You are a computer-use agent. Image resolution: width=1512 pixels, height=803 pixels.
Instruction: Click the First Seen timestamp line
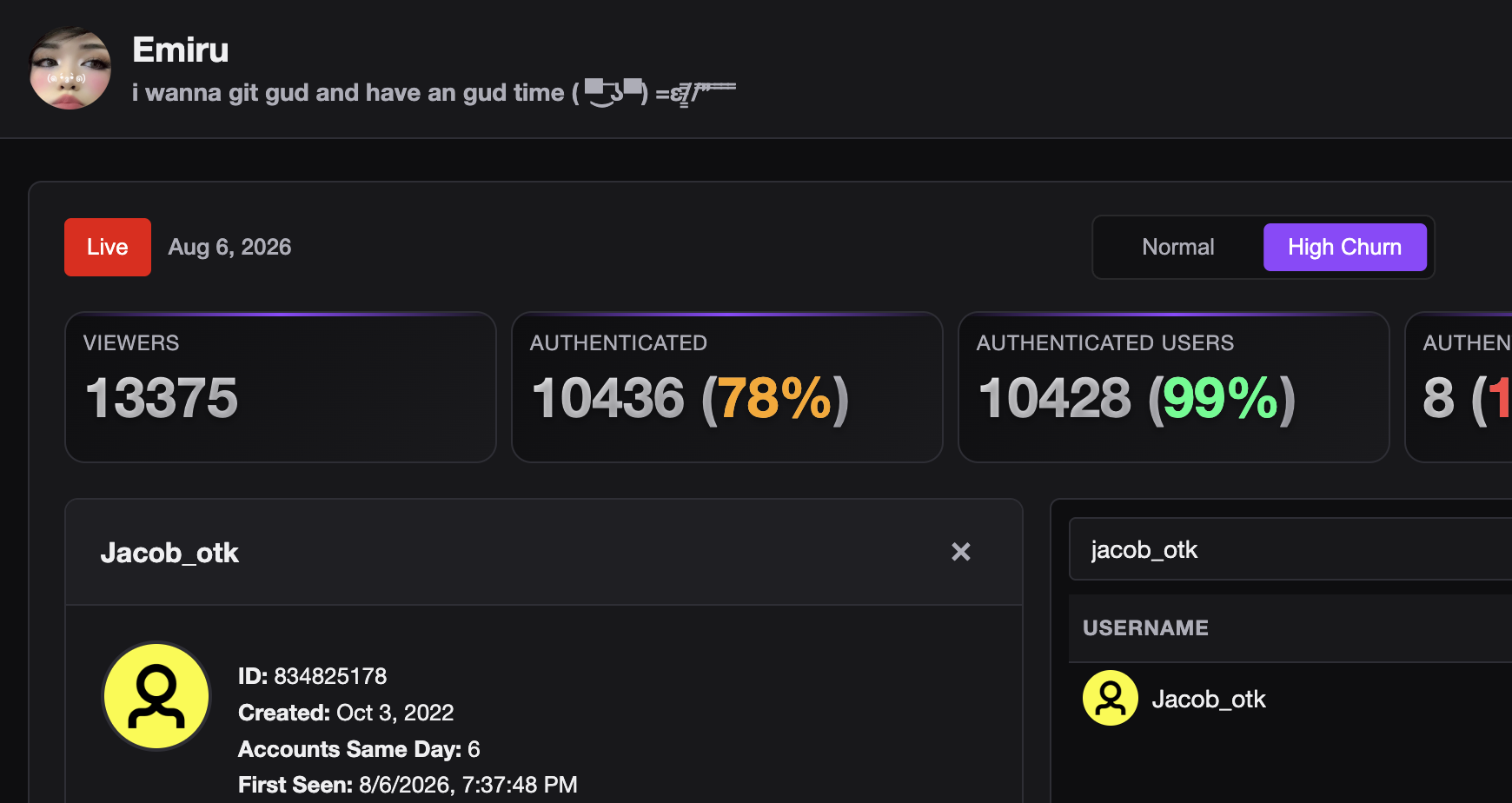pyautogui.click(x=408, y=785)
